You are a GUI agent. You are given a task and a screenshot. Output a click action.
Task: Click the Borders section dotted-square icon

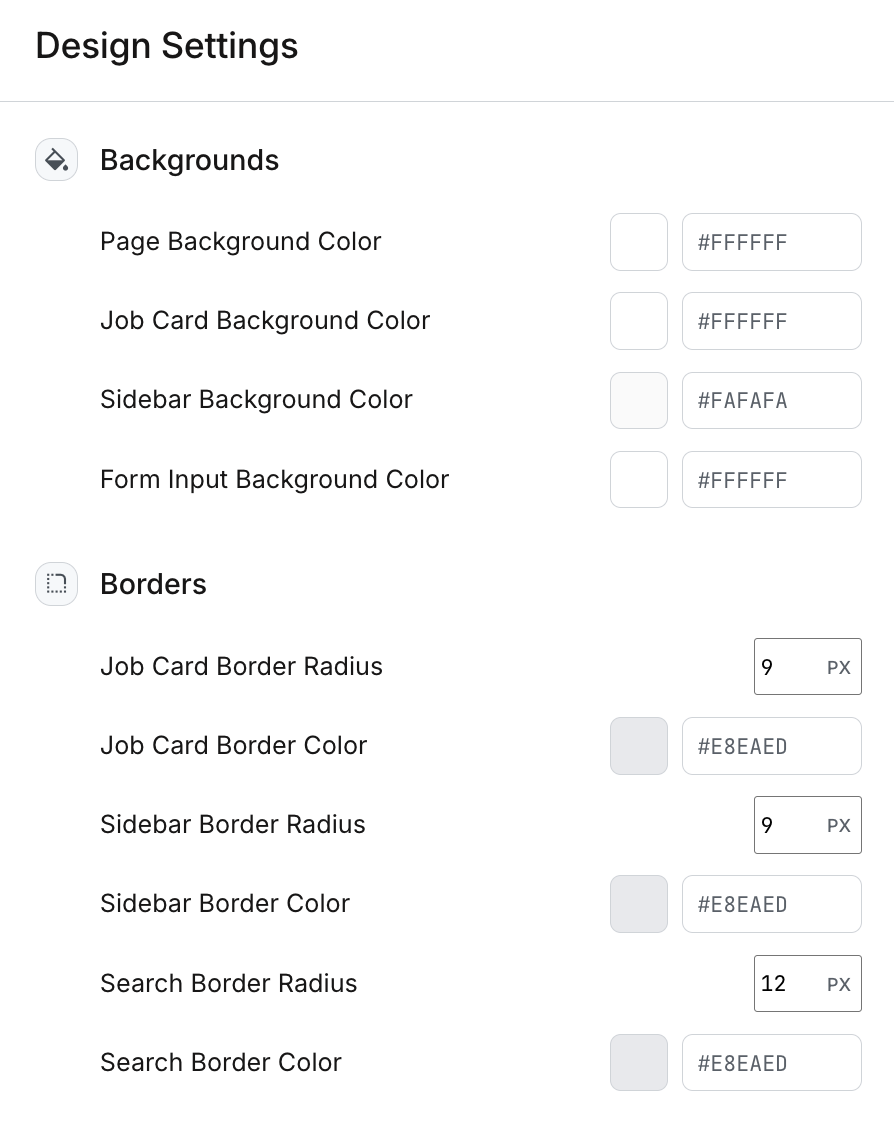[56, 584]
